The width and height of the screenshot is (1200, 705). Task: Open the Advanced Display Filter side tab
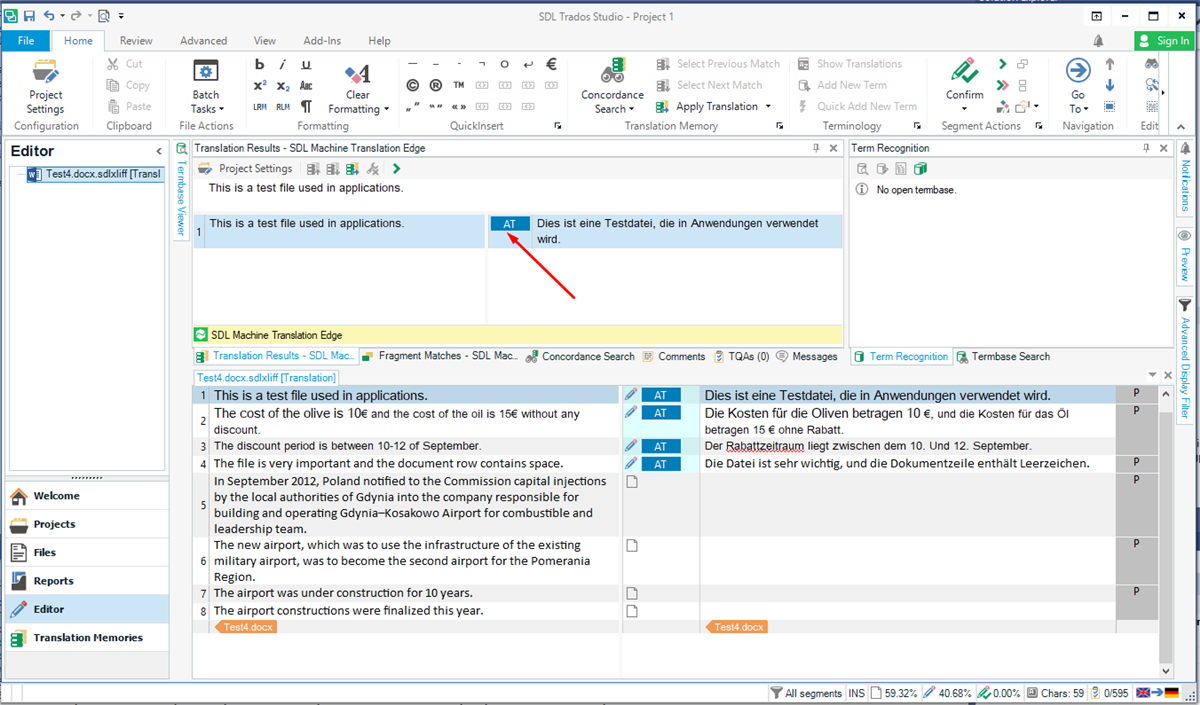tap(1185, 358)
